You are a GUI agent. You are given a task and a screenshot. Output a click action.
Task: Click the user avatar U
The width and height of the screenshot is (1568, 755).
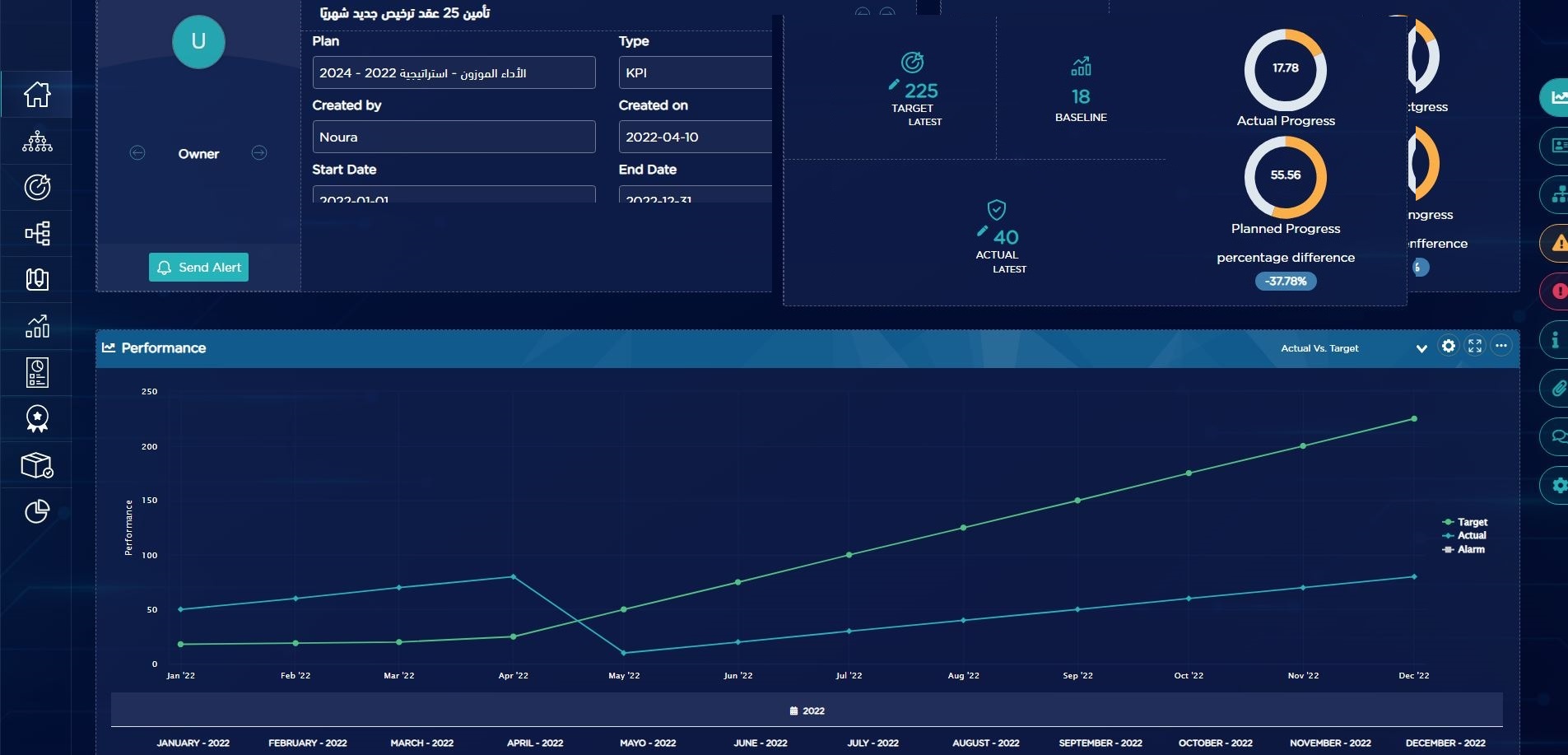(198, 42)
